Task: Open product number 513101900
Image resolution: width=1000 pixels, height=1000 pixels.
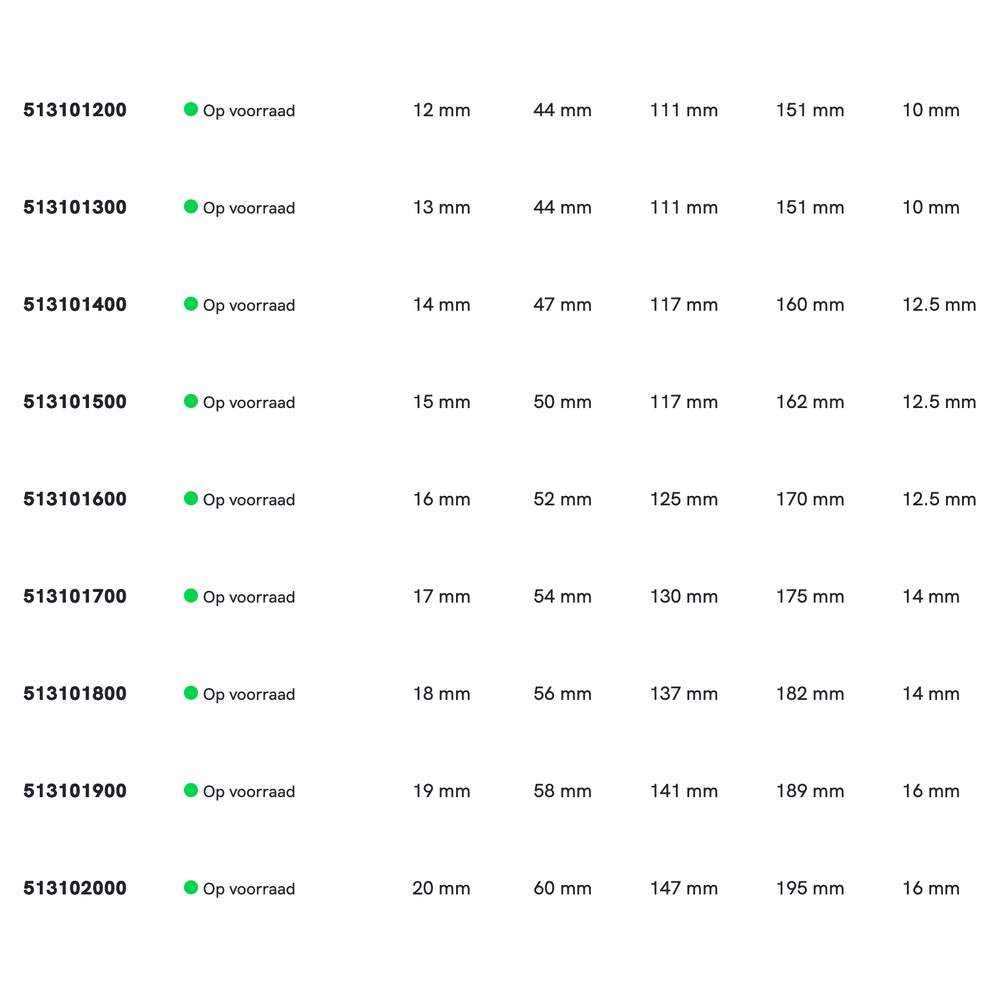Action: (x=75, y=791)
